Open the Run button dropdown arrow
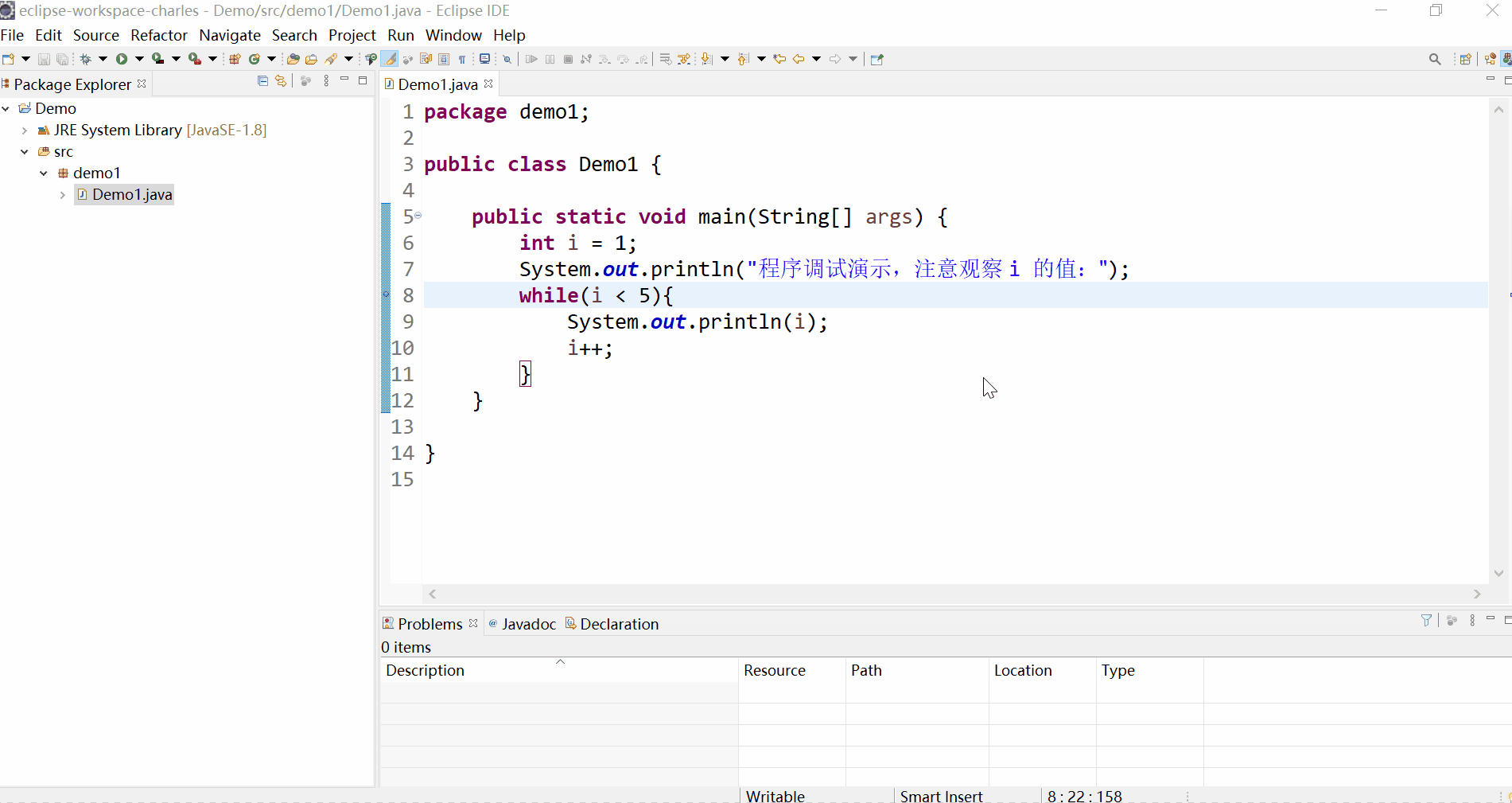1512x803 pixels. tap(139, 59)
